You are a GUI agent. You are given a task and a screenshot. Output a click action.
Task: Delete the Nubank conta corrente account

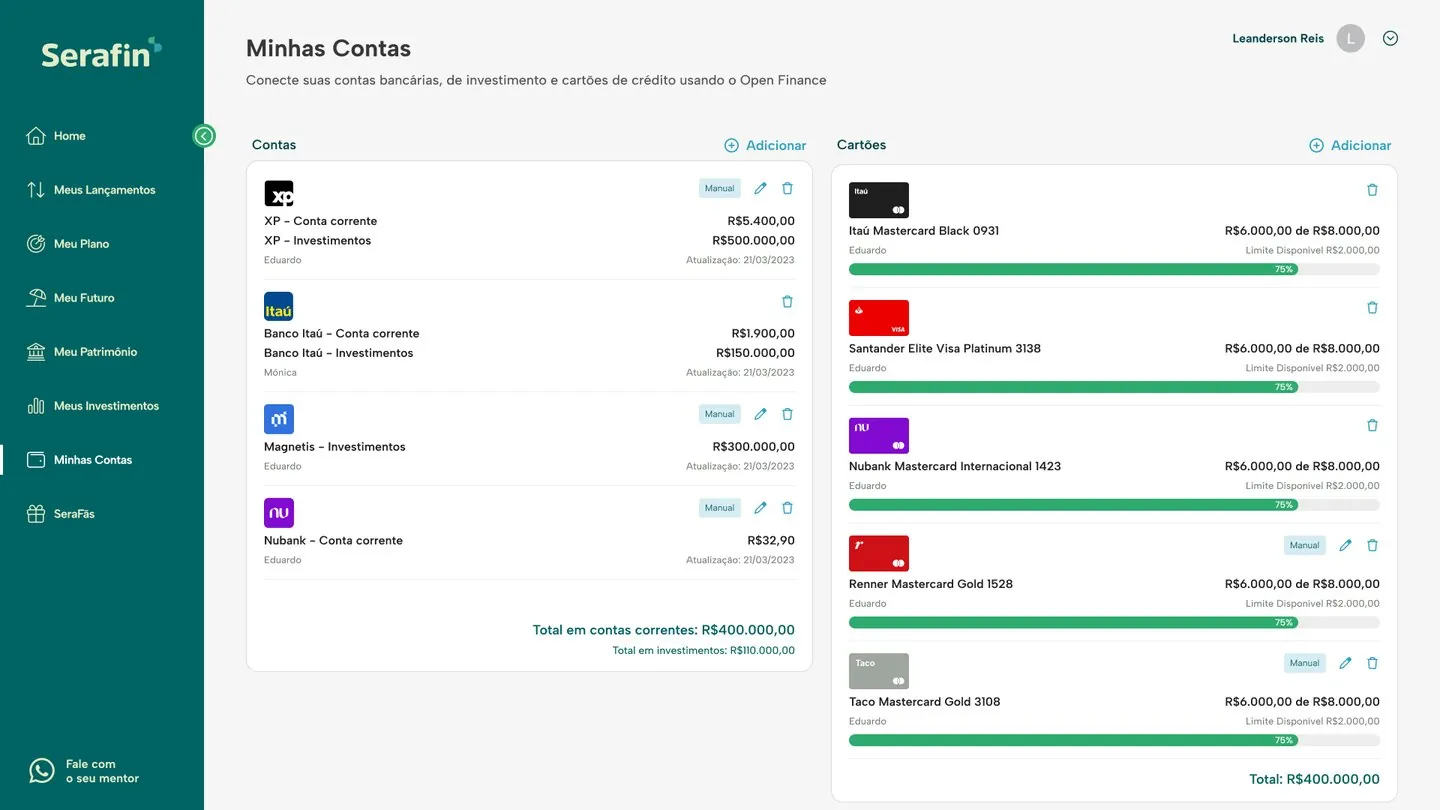tap(787, 508)
